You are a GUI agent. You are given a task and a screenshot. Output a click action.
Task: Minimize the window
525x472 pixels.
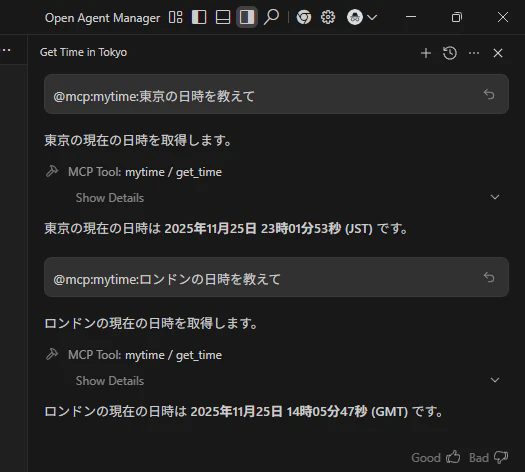click(411, 17)
